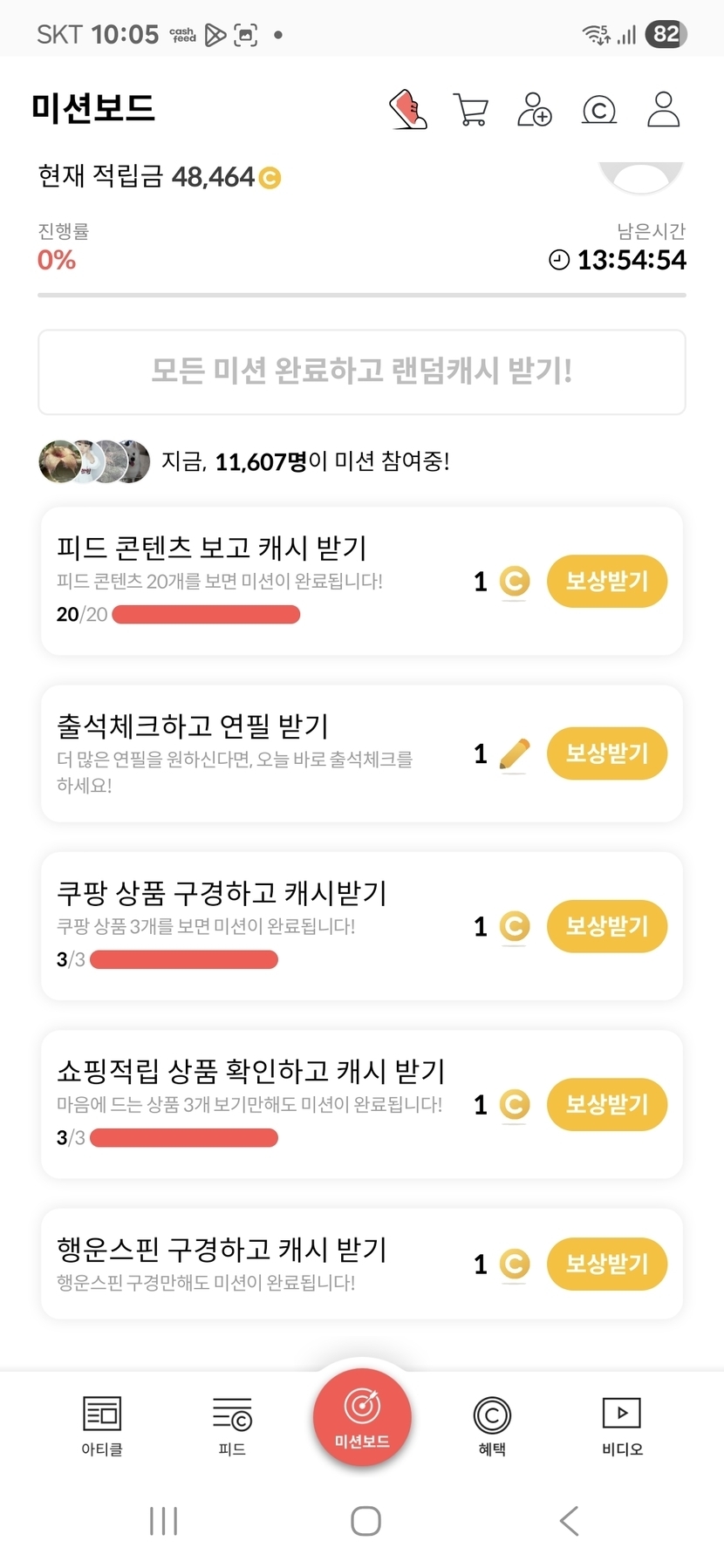
Task: Open the 혜택 tab
Action: coord(492,1425)
